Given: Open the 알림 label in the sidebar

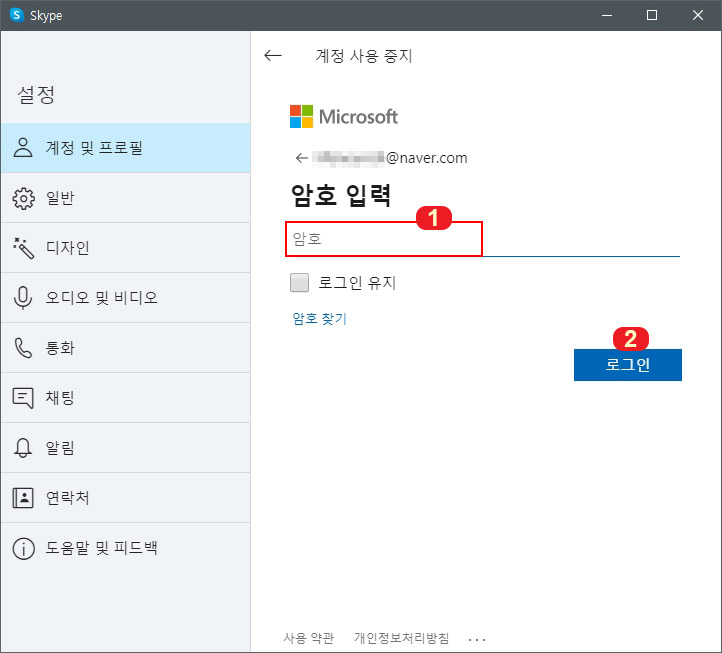Looking at the screenshot, I should (x=60, y=448).
